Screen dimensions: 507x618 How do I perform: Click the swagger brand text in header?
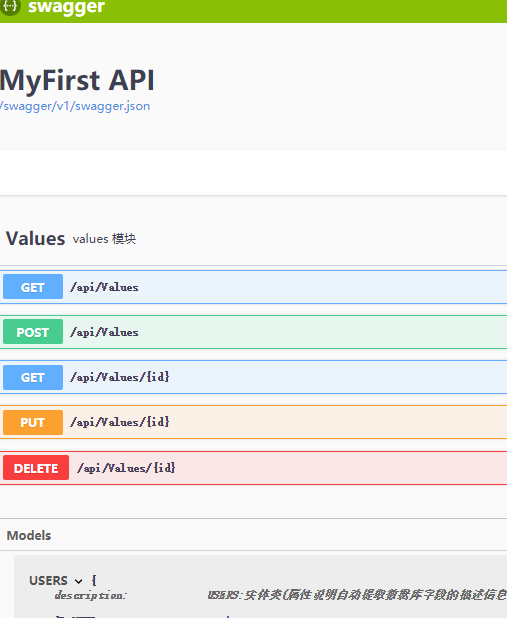pos(66,7)
